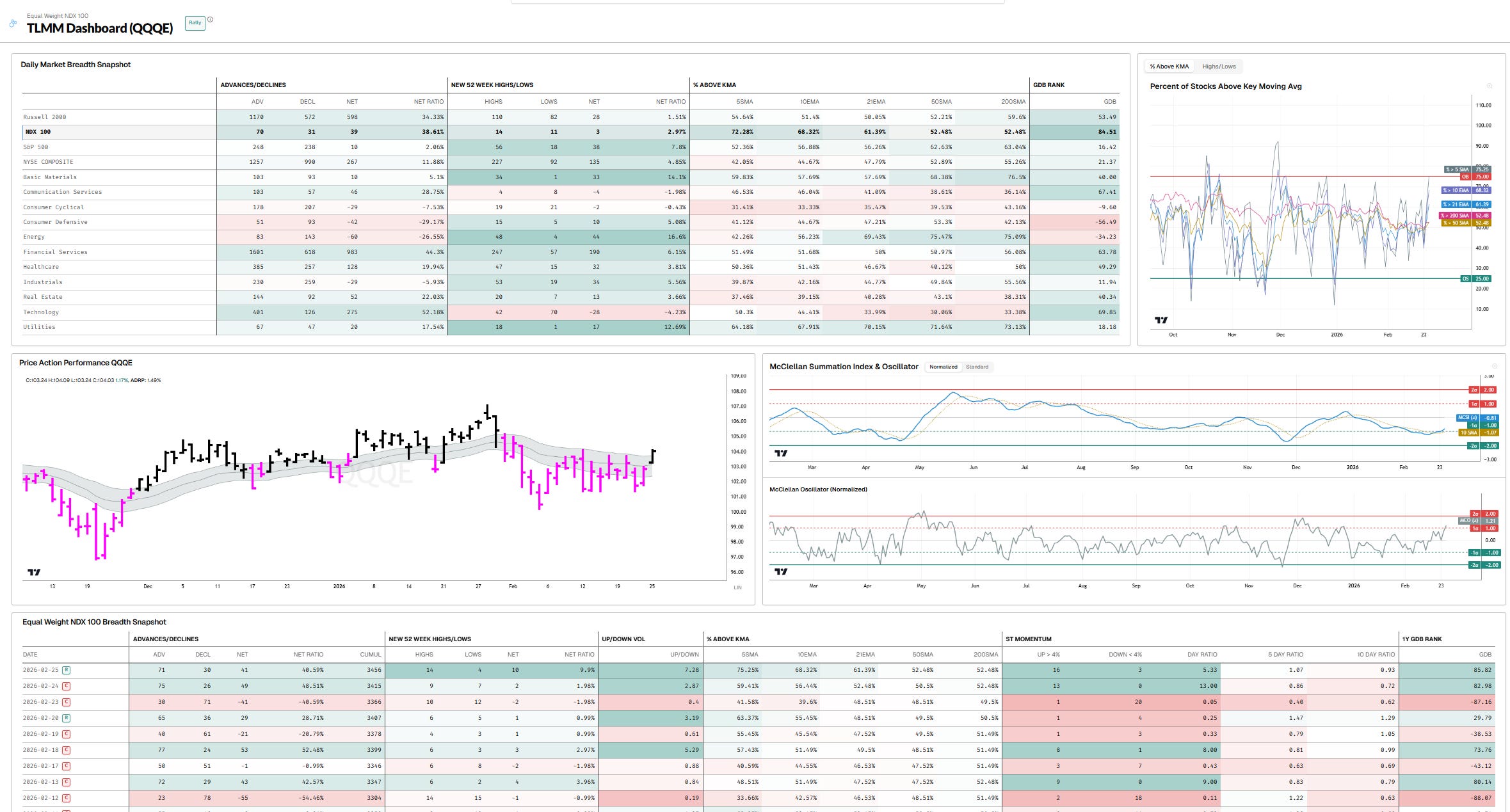
Task: Select Normalized mode for McClellan chart
Action: 943,367
